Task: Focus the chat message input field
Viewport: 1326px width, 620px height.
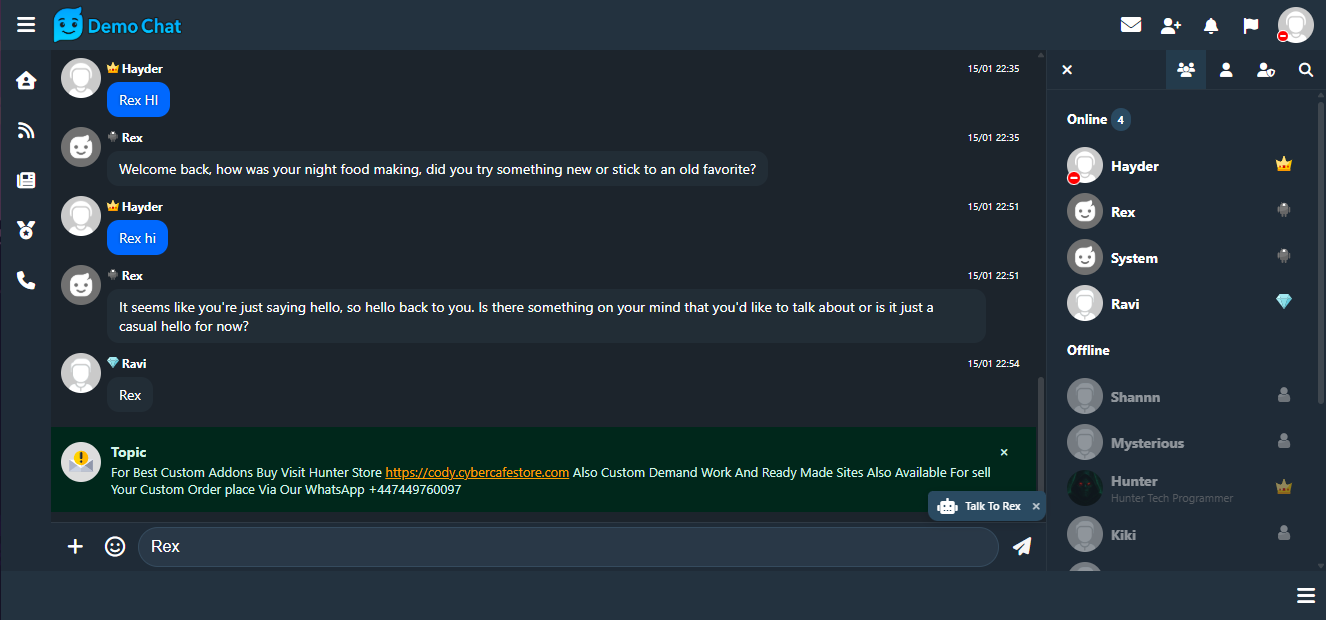Action: point(567,547)
